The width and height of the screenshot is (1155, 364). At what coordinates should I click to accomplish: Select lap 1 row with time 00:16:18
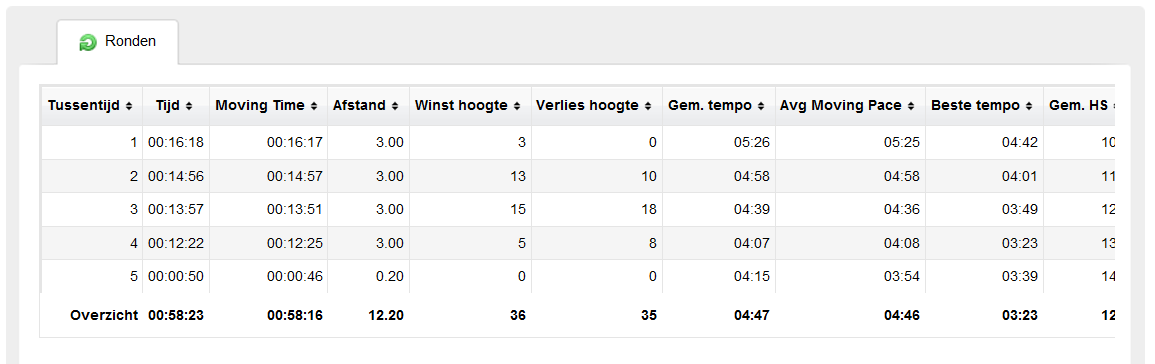pos(578,142)
